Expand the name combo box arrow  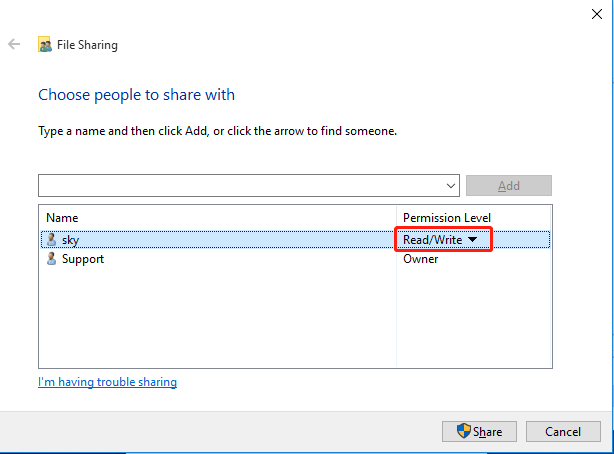point(451,186)
